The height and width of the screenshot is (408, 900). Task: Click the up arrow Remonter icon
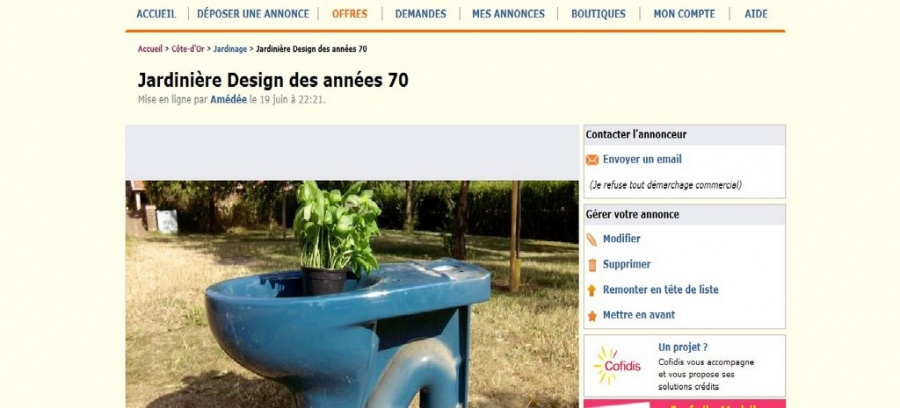coord(592,290)
